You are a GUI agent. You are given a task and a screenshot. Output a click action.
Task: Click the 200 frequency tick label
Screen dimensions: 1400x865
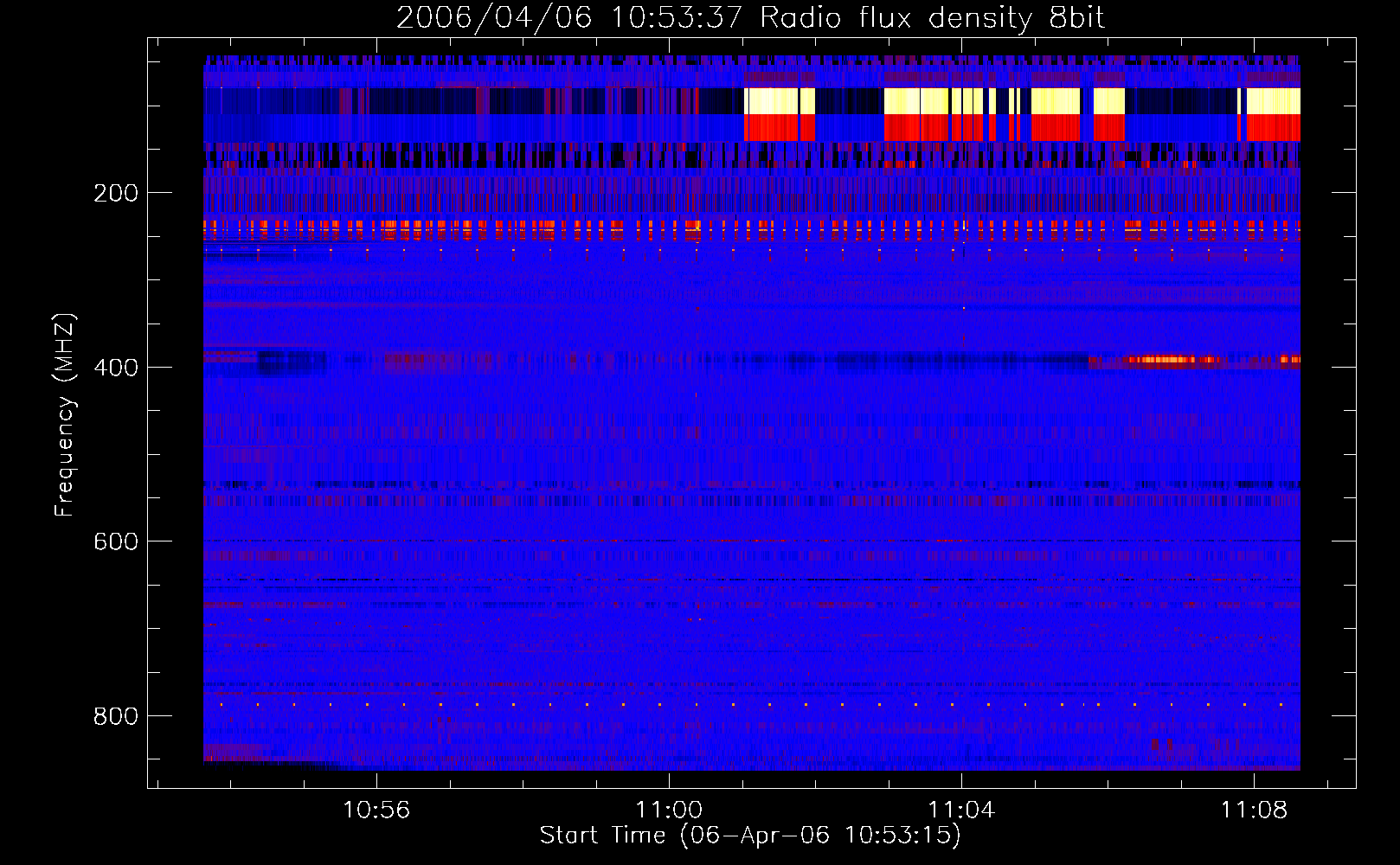click(x=116, y=193)
